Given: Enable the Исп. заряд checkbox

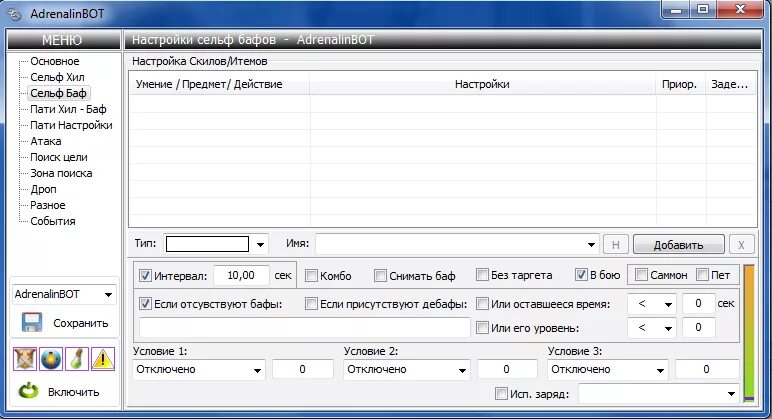Looking at the screenshot, I should 501,393.
